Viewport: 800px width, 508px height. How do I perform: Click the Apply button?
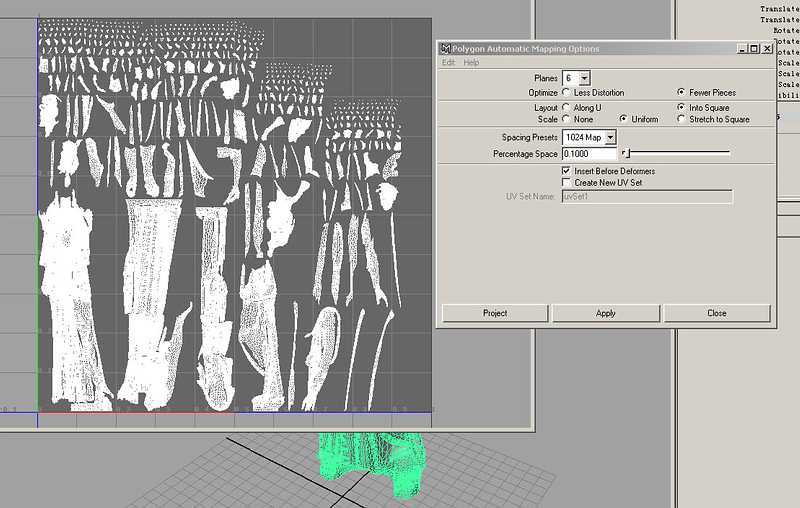606,313
